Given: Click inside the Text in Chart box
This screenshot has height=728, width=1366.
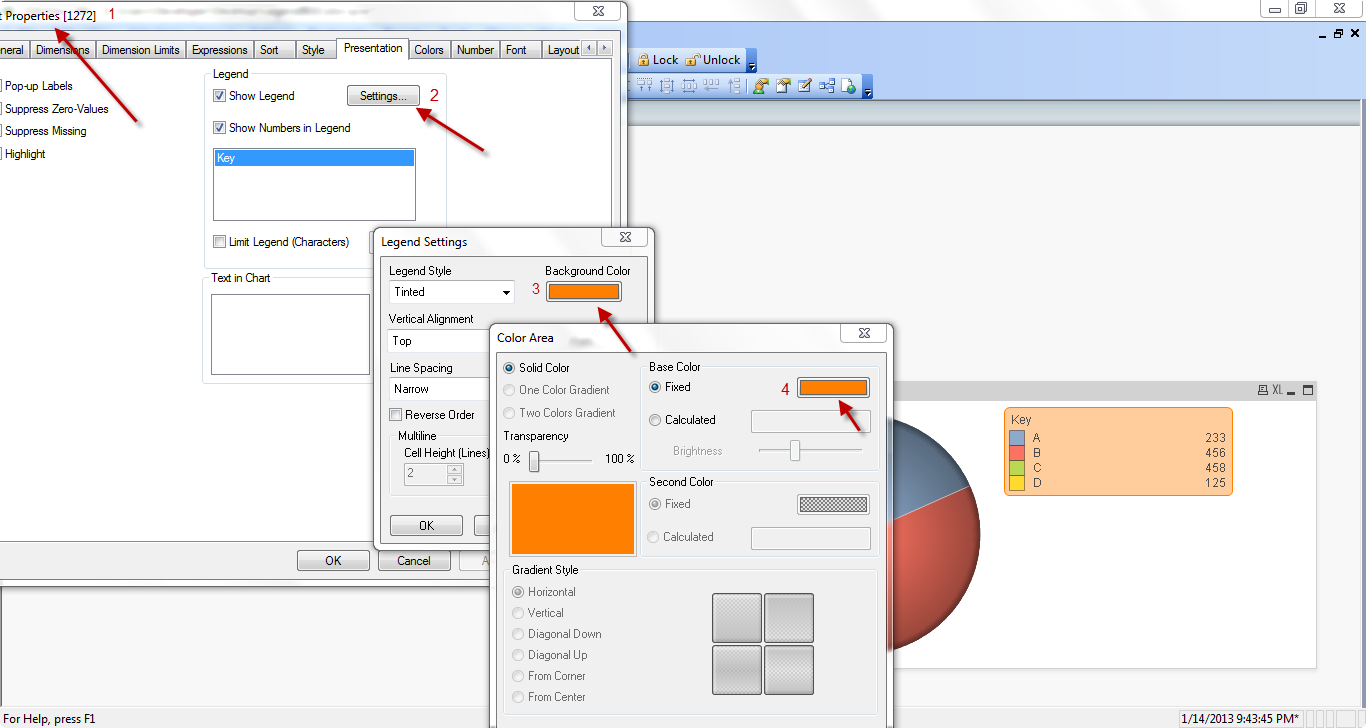Looking at the screenshot, I should [291, 334].
